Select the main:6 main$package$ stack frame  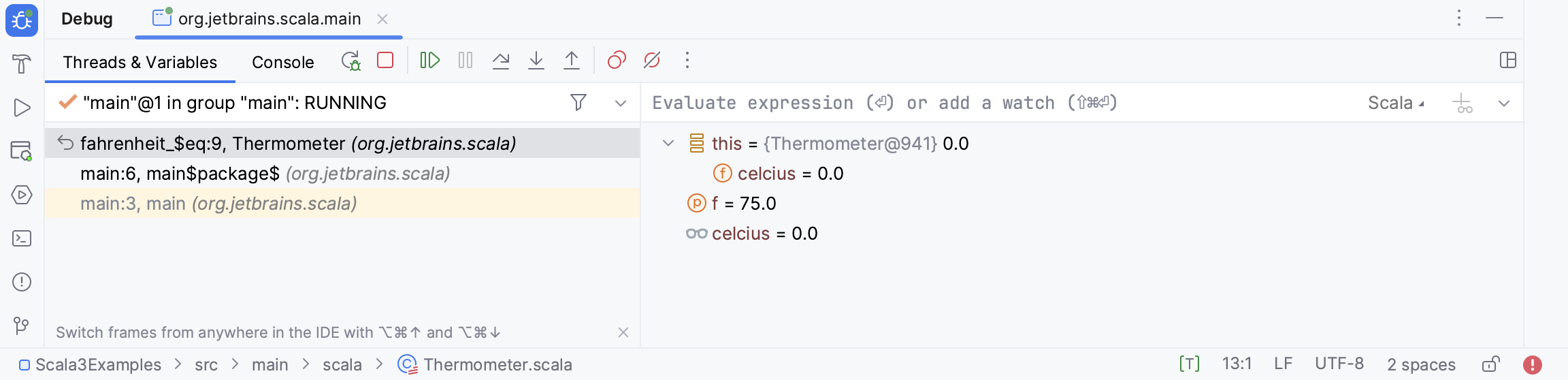(265, 174)
